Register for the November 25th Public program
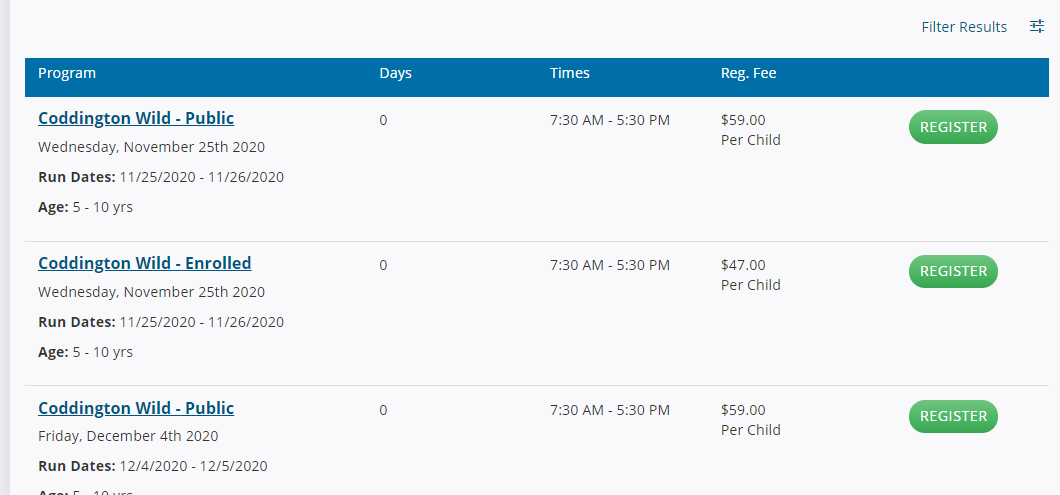 953,127
